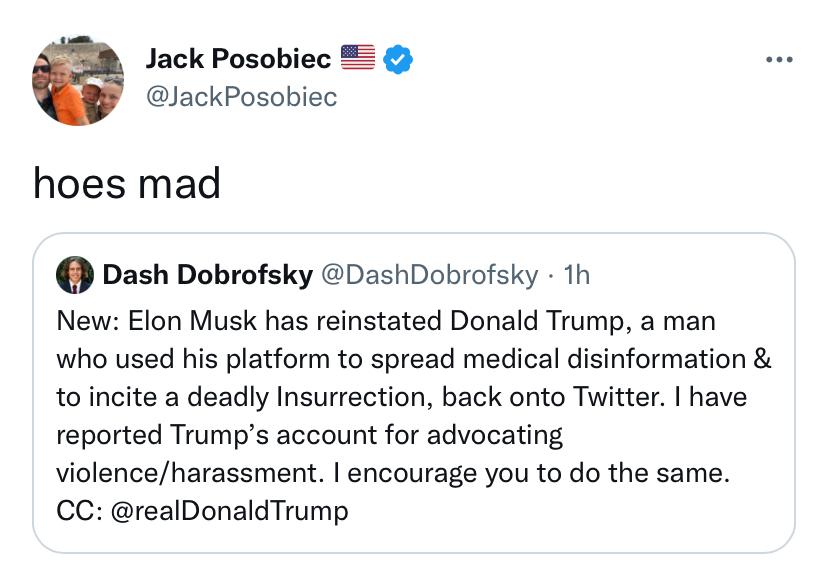The width and height of the screenshot is (828, 576).
Task: Open the @DashDobrofsky handle in the quoted tweet
Action: tap(430, 275)
